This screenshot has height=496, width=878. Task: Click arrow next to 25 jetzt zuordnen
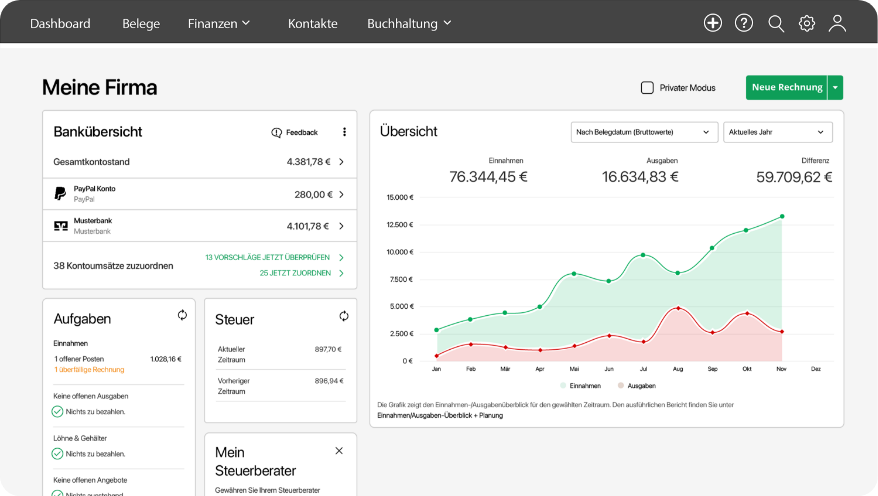(341, 273)
